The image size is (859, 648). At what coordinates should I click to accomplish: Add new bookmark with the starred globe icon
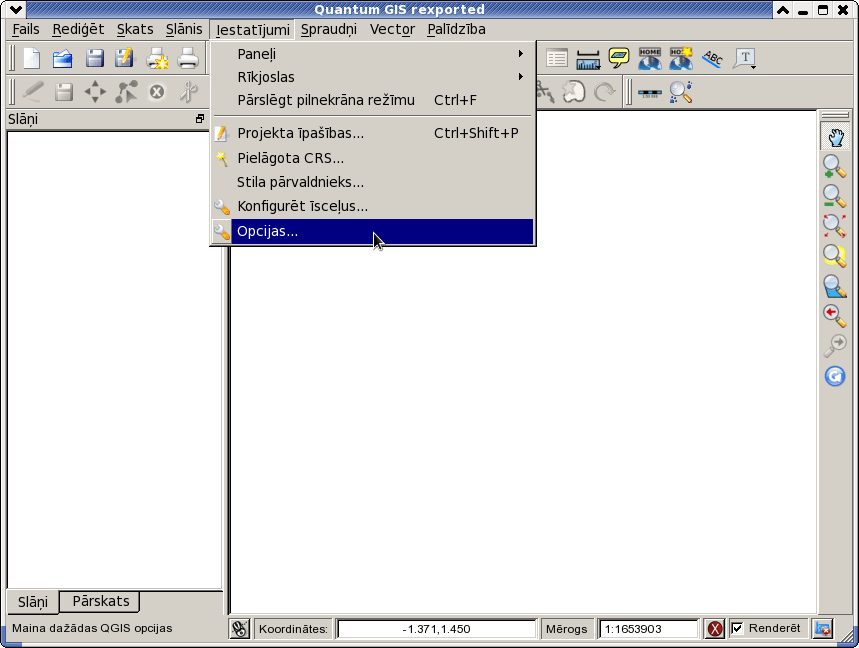(681, 58)
